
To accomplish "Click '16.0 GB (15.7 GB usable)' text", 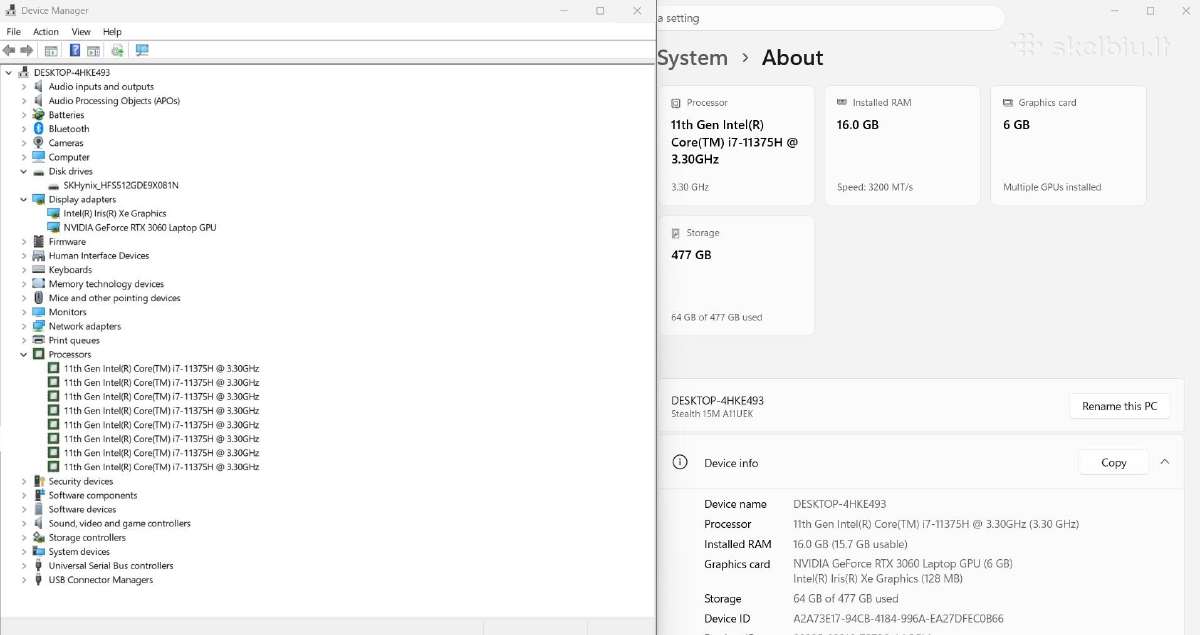I will pyautogui.click(x=850, y=544).
